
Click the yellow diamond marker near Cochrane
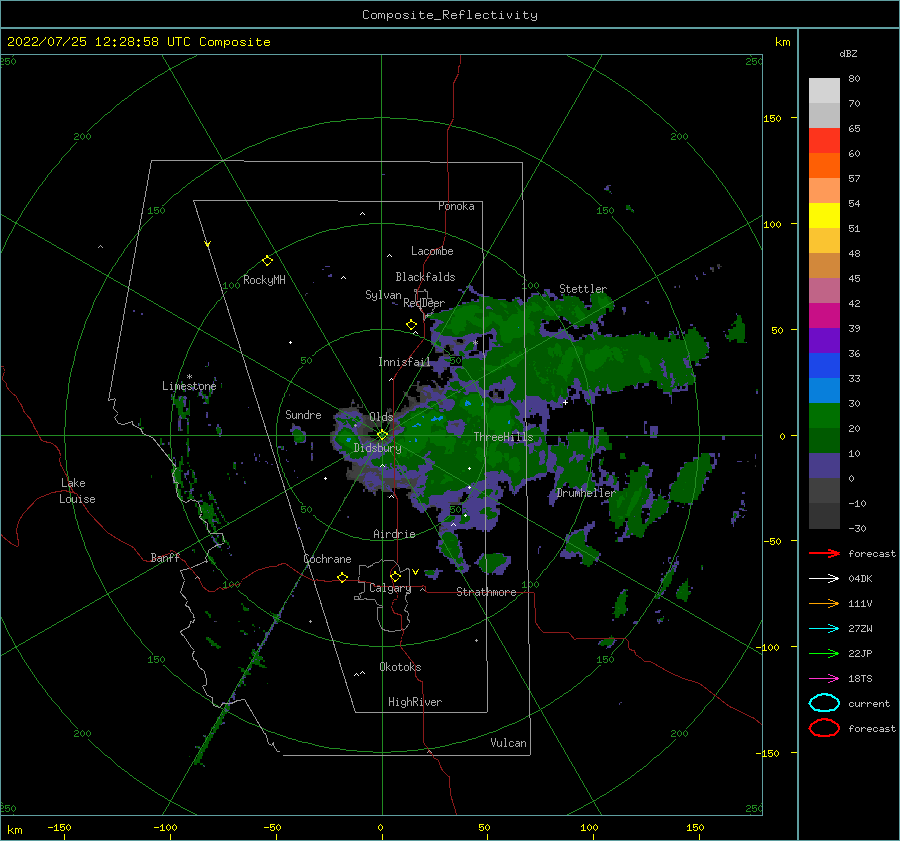[x=342, y=577]
